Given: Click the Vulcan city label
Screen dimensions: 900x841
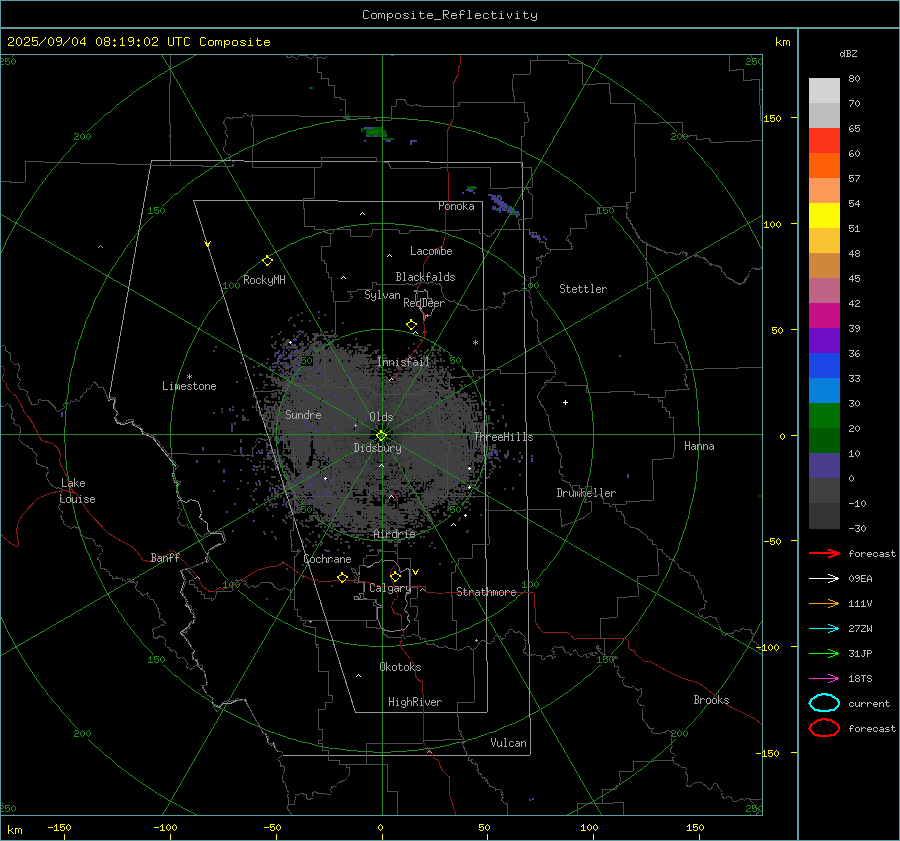Looking at the screenshot, I should click(x=509, y=743).
